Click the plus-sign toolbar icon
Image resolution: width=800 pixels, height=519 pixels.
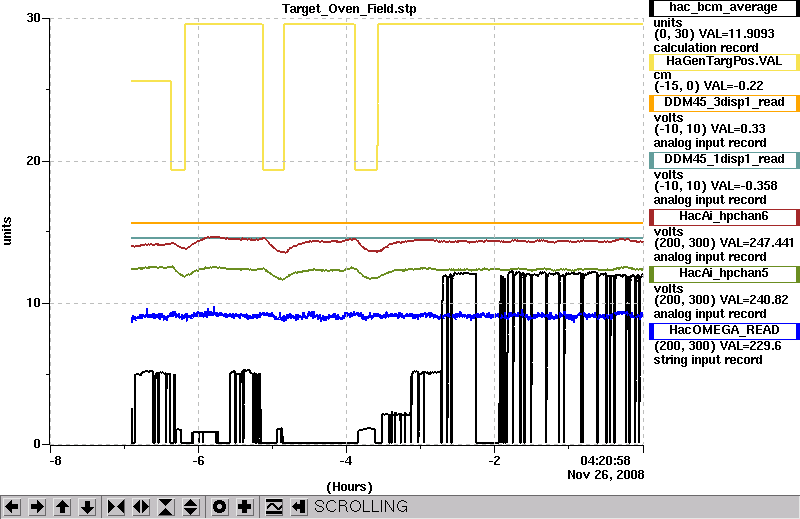coord(245,507)
